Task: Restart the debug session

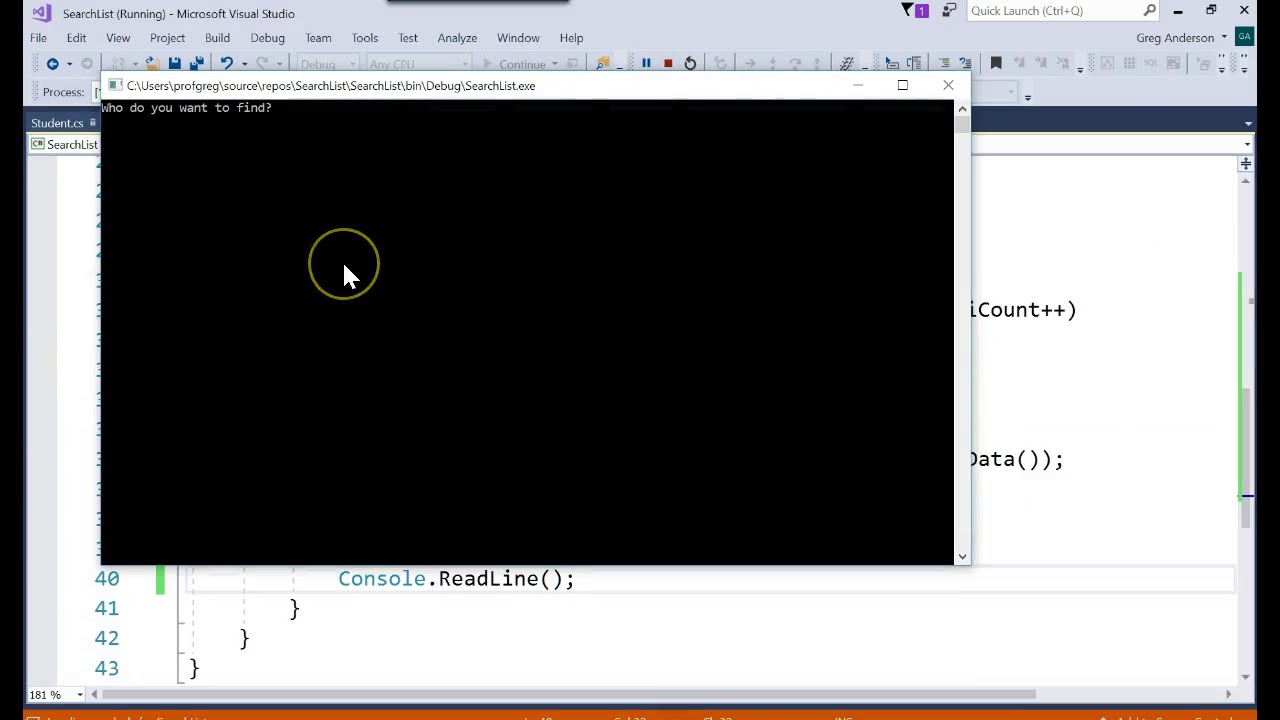Action: [690, 64]
